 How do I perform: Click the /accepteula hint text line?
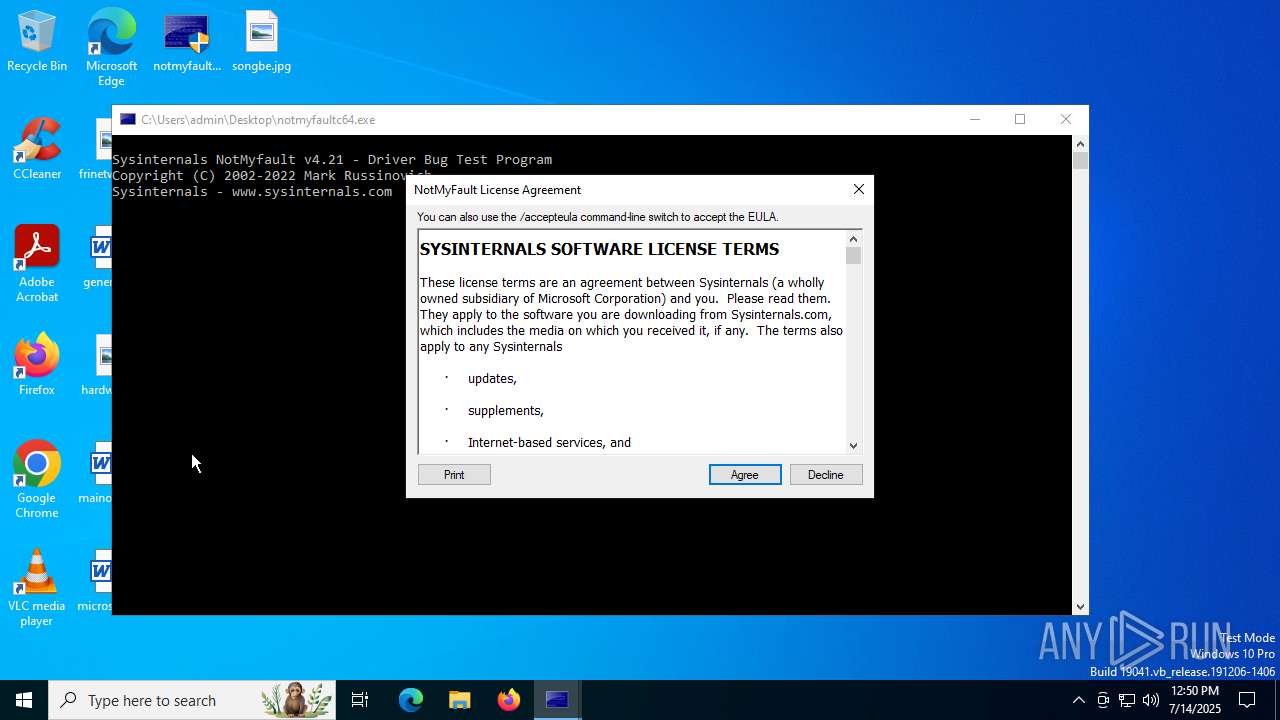coord(597,217)
